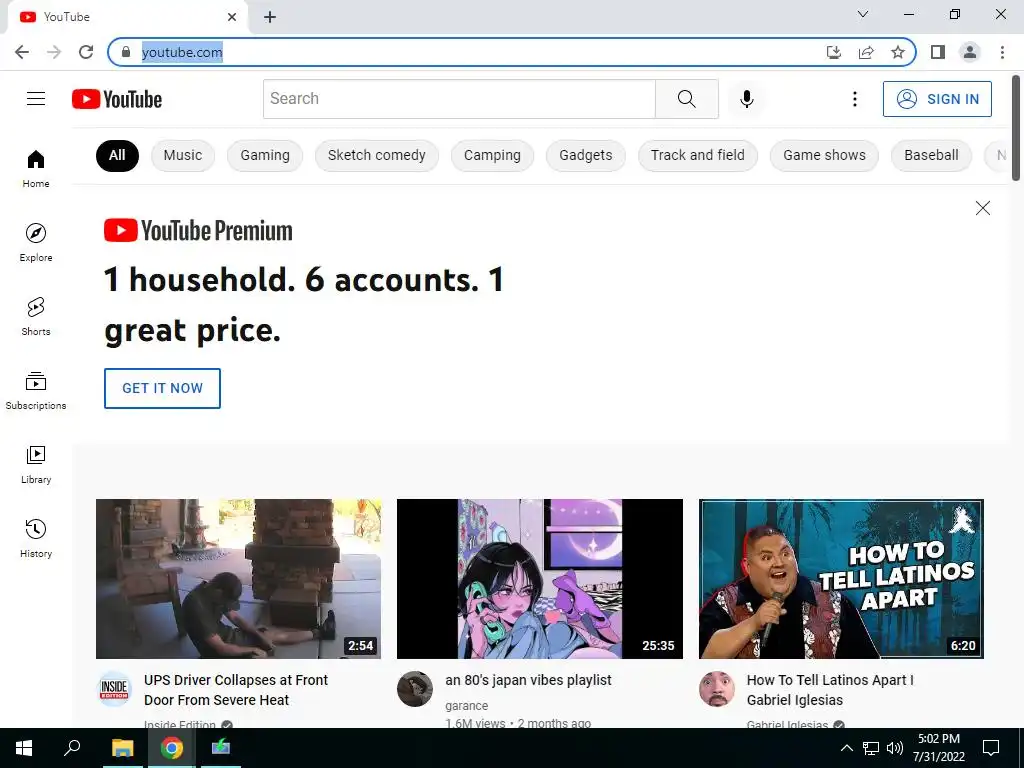The height and width of the screenshot is (768, 1024).
Task: Select the Sketch comedy chip
Action: pyautogui.click(x=377, y=155)
